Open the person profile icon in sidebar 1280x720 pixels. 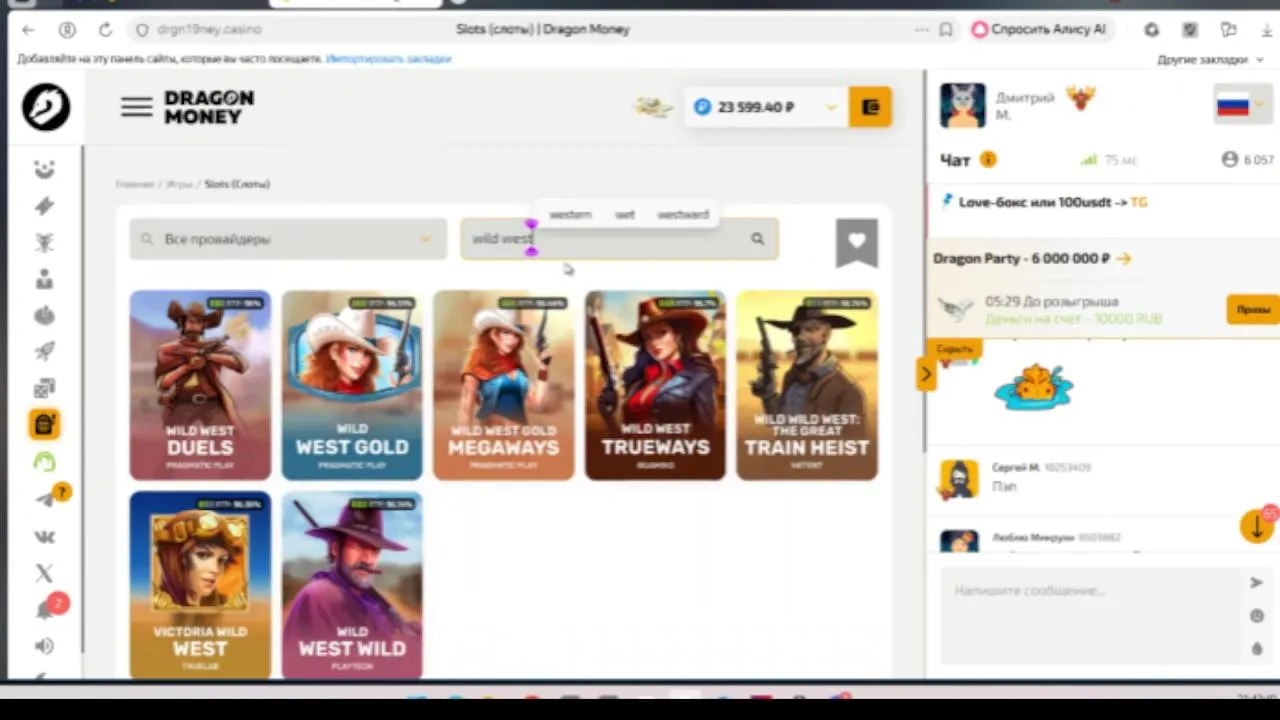pos(44,279)
